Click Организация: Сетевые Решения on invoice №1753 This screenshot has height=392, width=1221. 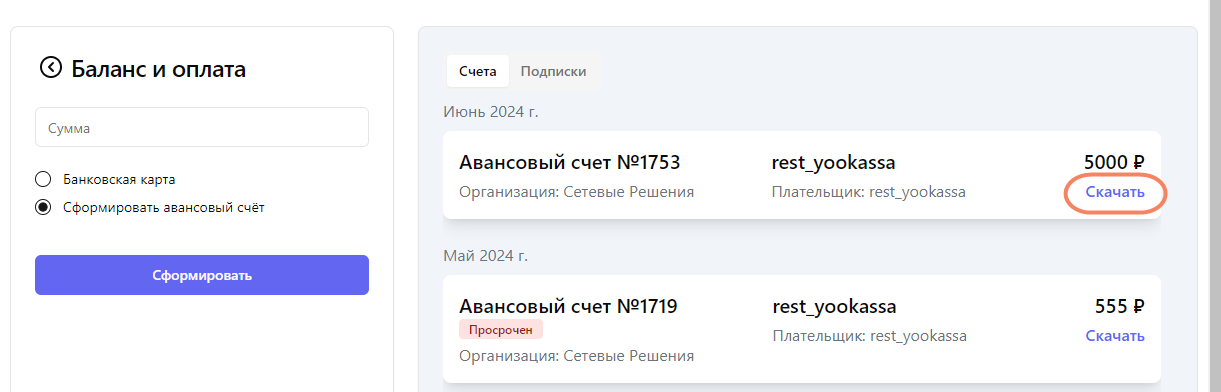click(576, 192)
